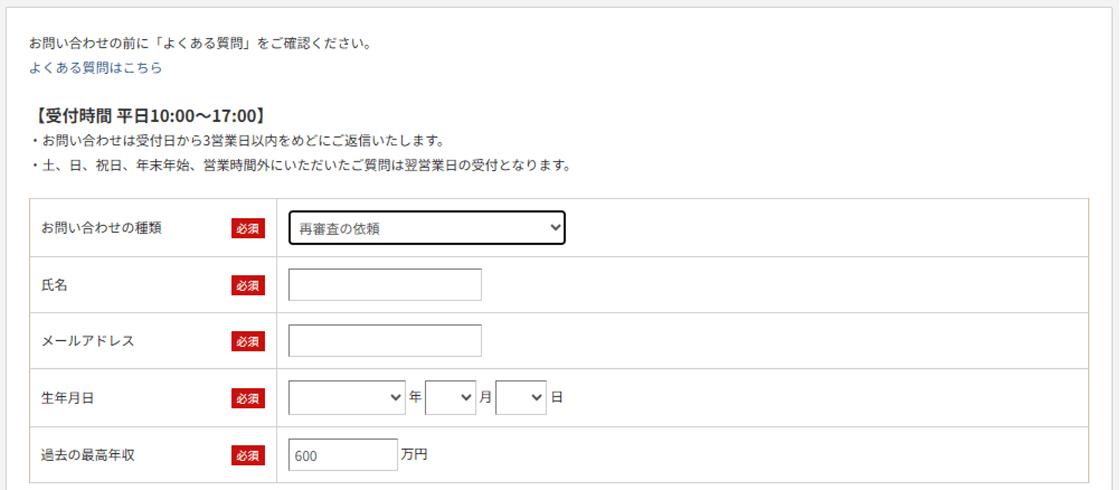The height and width of the screenshot is (490, 1120).
Task: Focus the 過去の最高年収 field showing 600
Action: point(343,455)
